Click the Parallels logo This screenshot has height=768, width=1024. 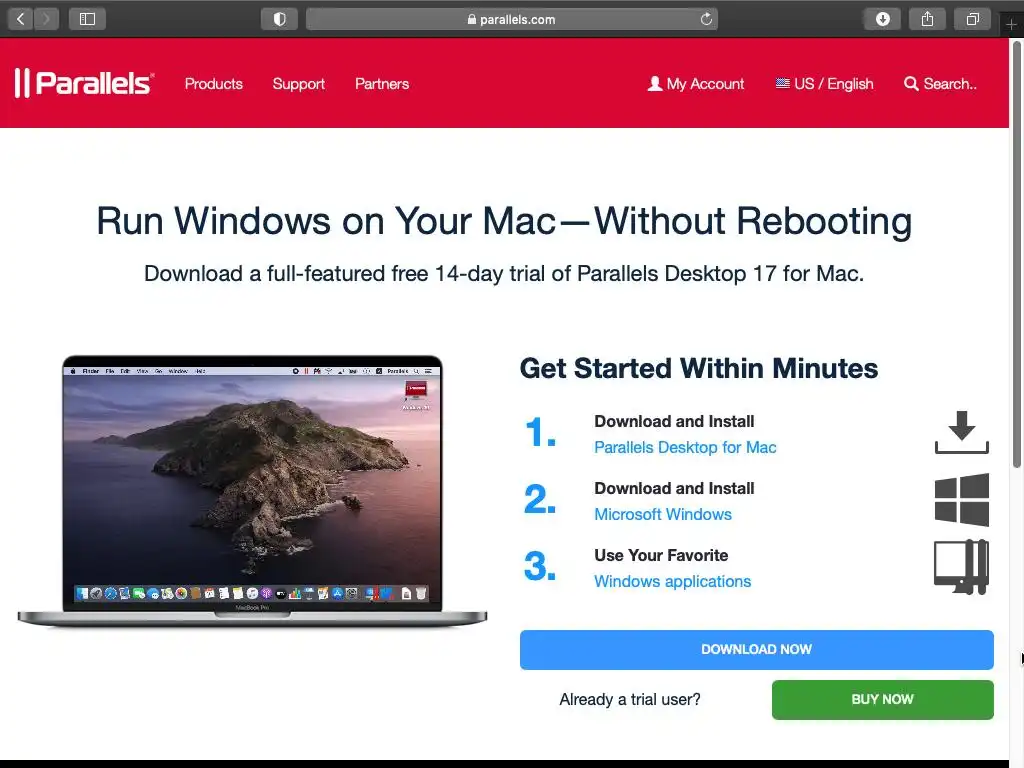click(84, 83)
